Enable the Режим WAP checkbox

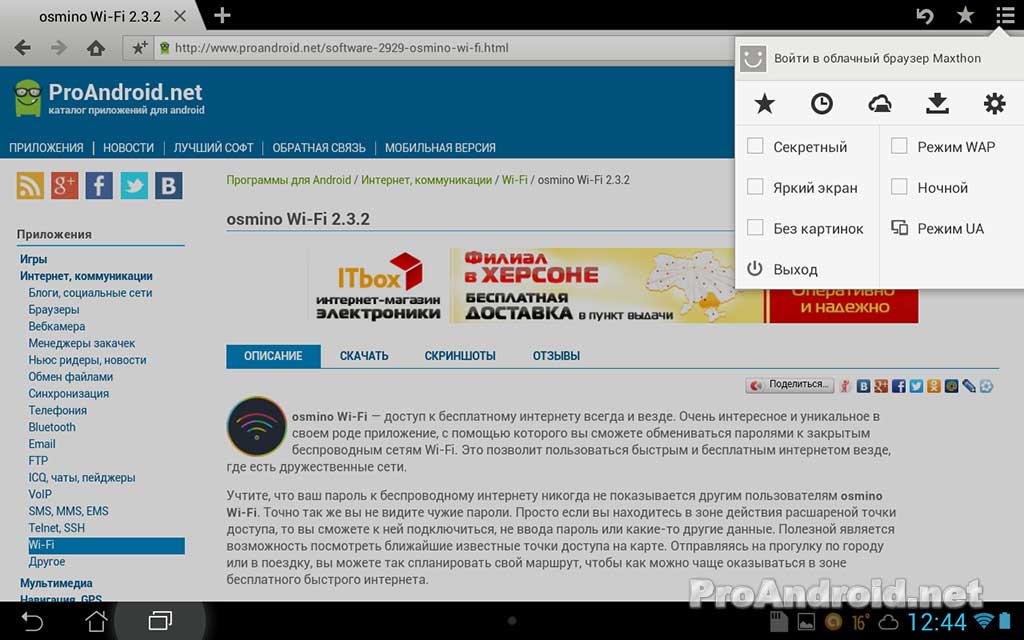click(899, 146)
